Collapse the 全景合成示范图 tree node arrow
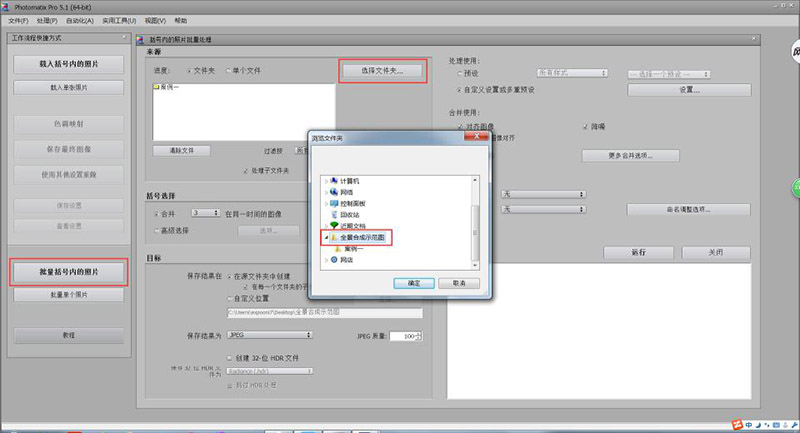Screen dimensions: 800x433 [x=323, y=238]
